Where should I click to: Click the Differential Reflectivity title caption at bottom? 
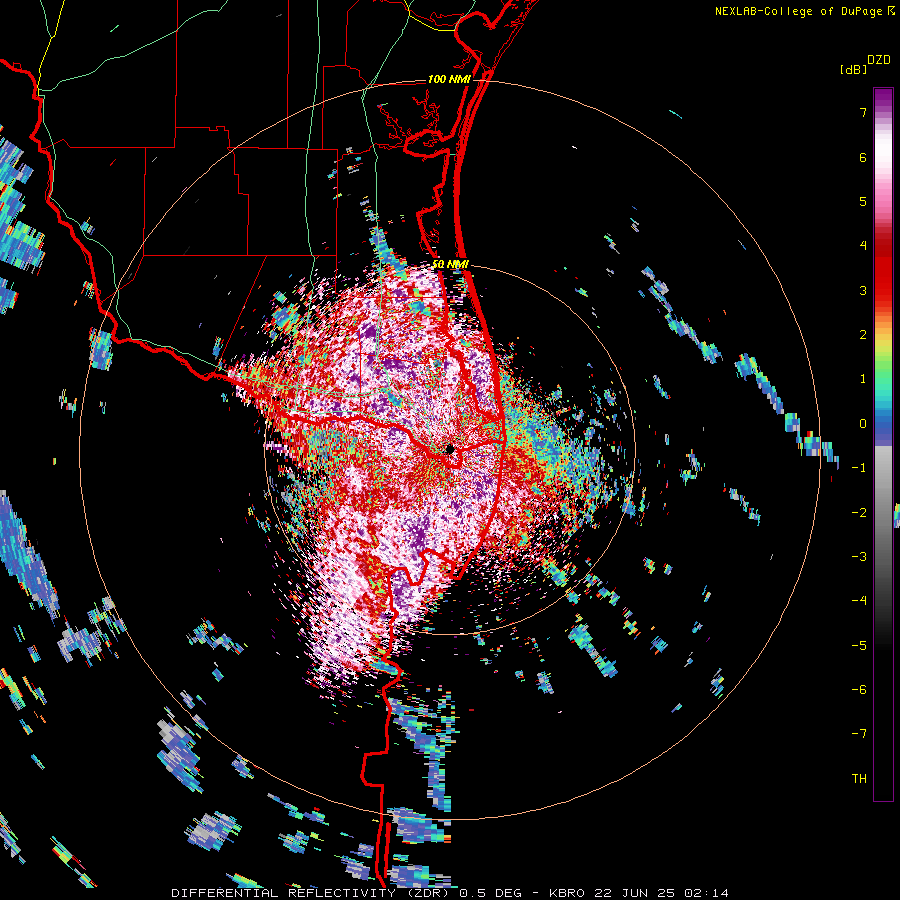click(450, 893)
